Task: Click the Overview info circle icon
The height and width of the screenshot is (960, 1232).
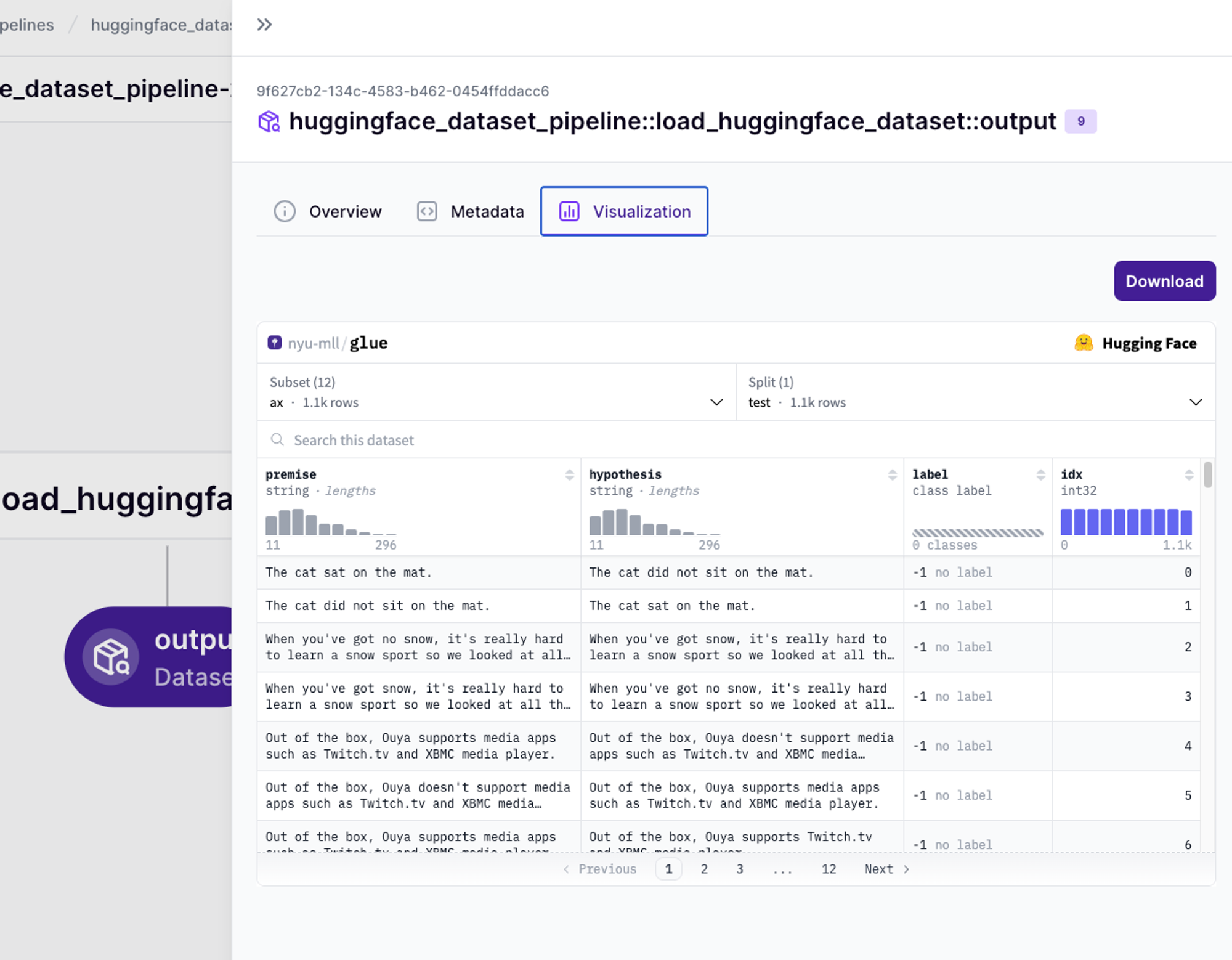Action: [x=285, y=211]
